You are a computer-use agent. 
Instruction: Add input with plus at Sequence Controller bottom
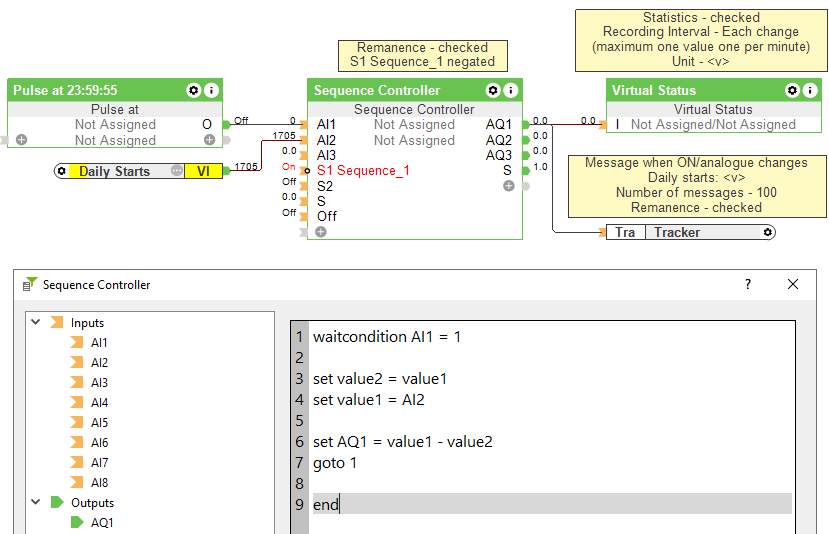321,232
